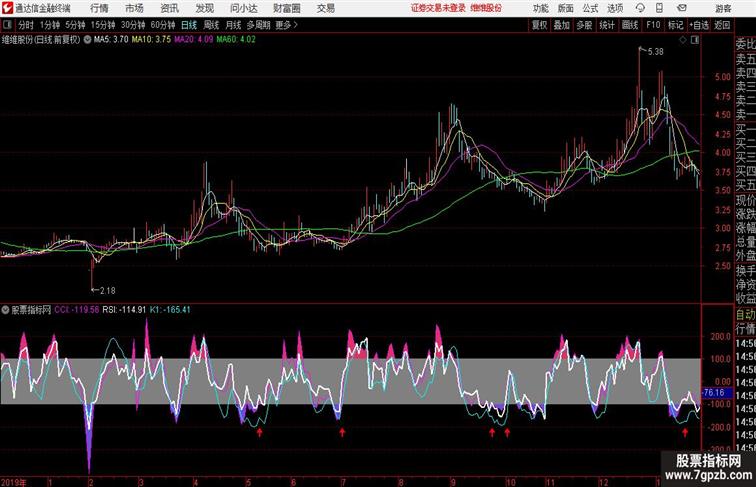This screenshot has width=756, height=487.
Task: Click the K1:-165.41 indicator value
Action: click(x=170, y=310)
